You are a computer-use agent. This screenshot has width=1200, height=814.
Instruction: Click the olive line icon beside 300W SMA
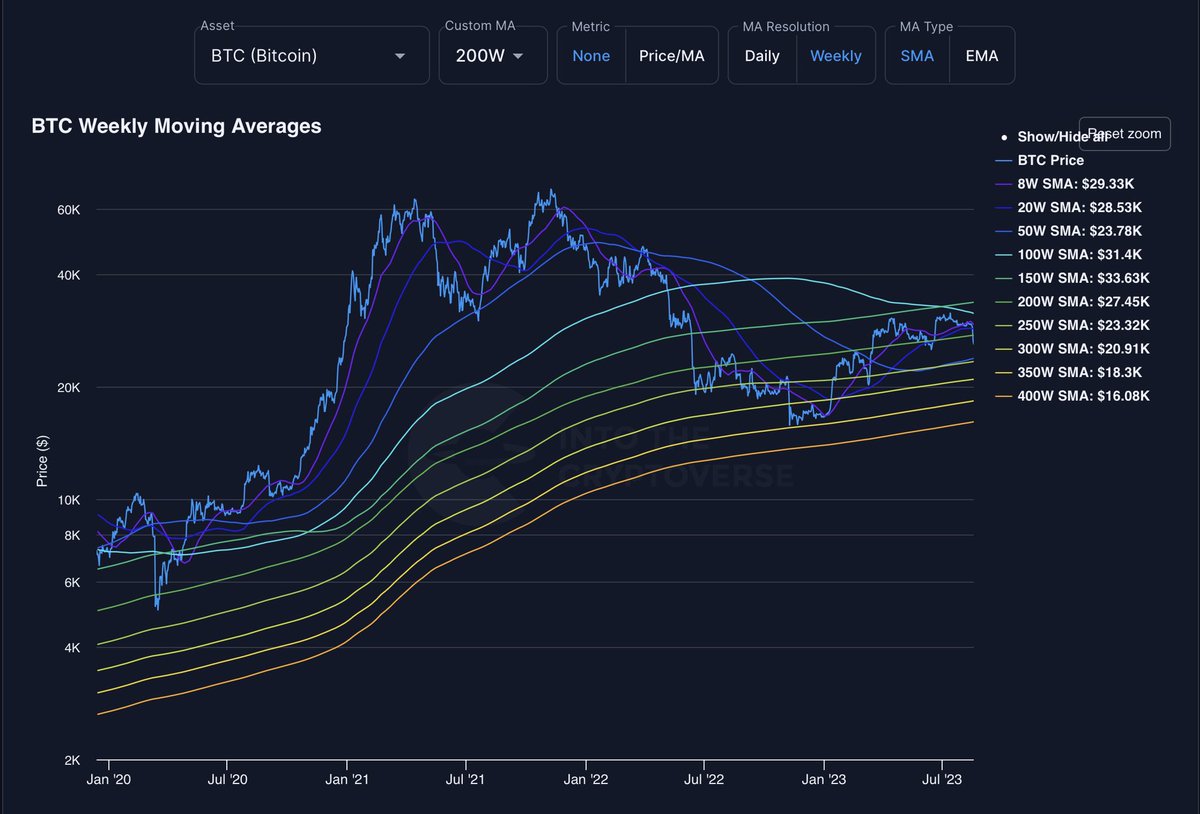pyautogui.click(x=1001, y=348)
